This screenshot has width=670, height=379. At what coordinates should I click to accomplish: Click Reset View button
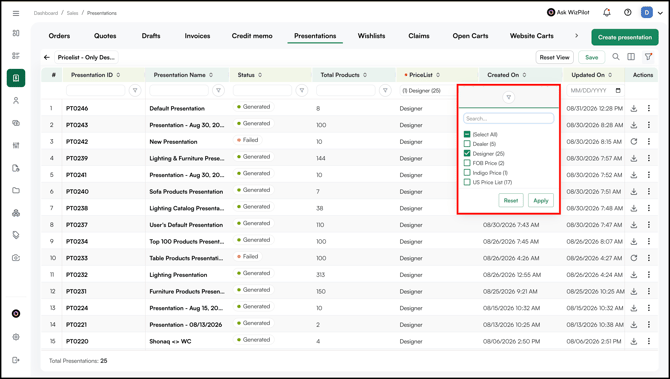(x=554, y=57)
